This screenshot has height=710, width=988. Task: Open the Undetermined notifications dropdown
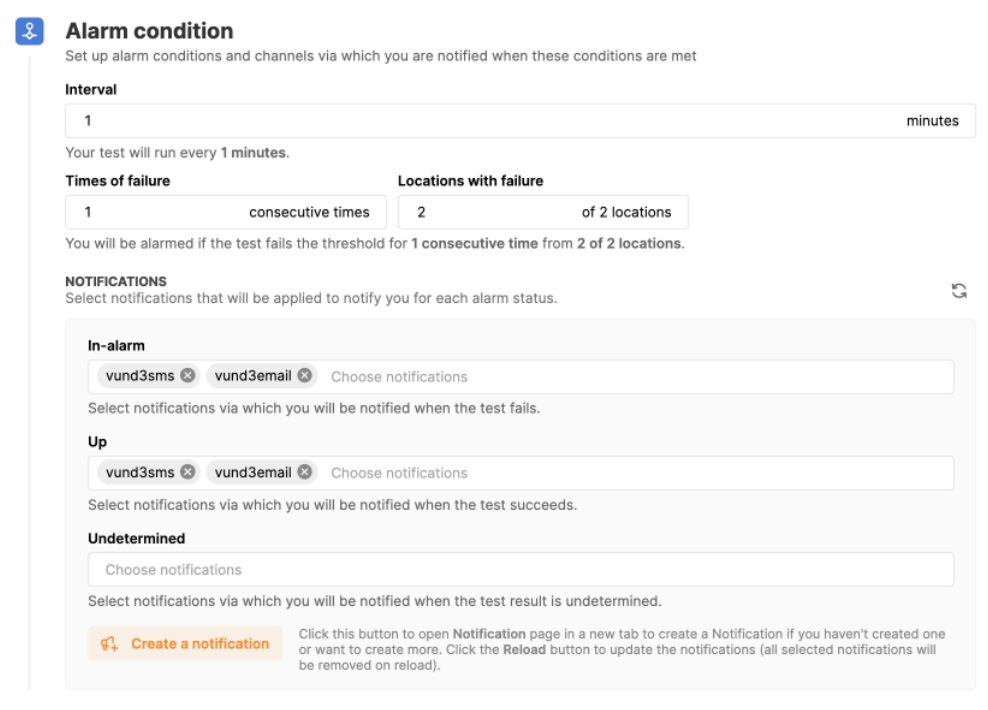pyautogui.click(x=520, y=570)
